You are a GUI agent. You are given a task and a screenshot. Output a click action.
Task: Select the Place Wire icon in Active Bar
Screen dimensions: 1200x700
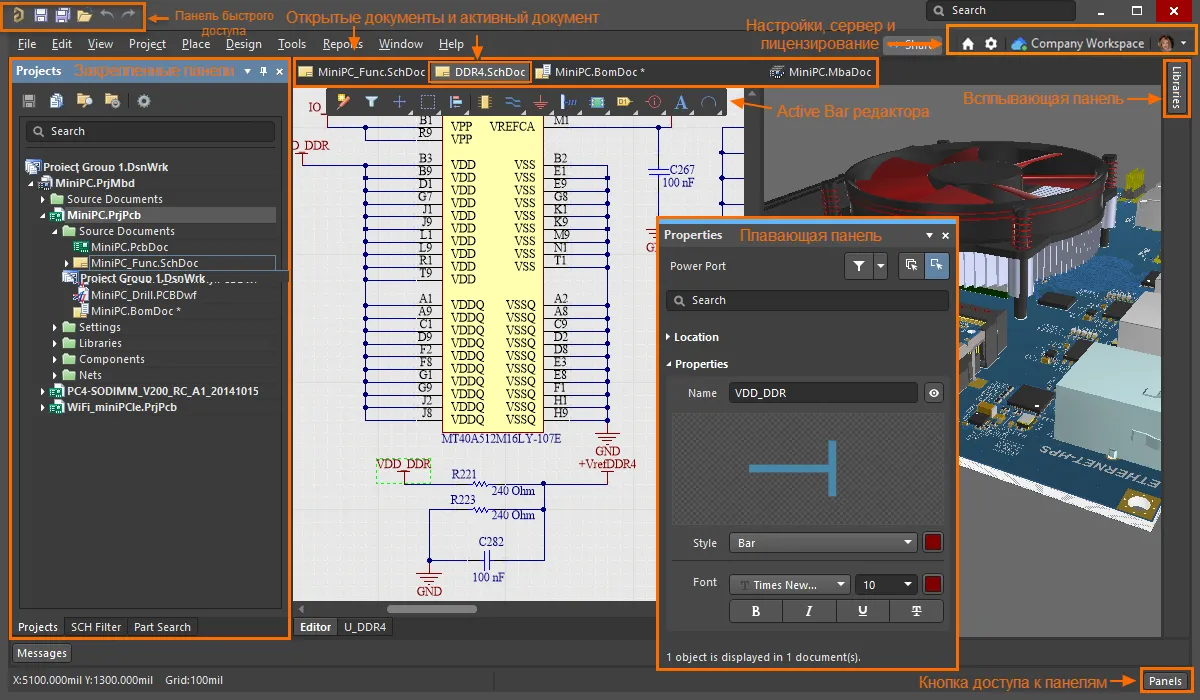(513, 102)
